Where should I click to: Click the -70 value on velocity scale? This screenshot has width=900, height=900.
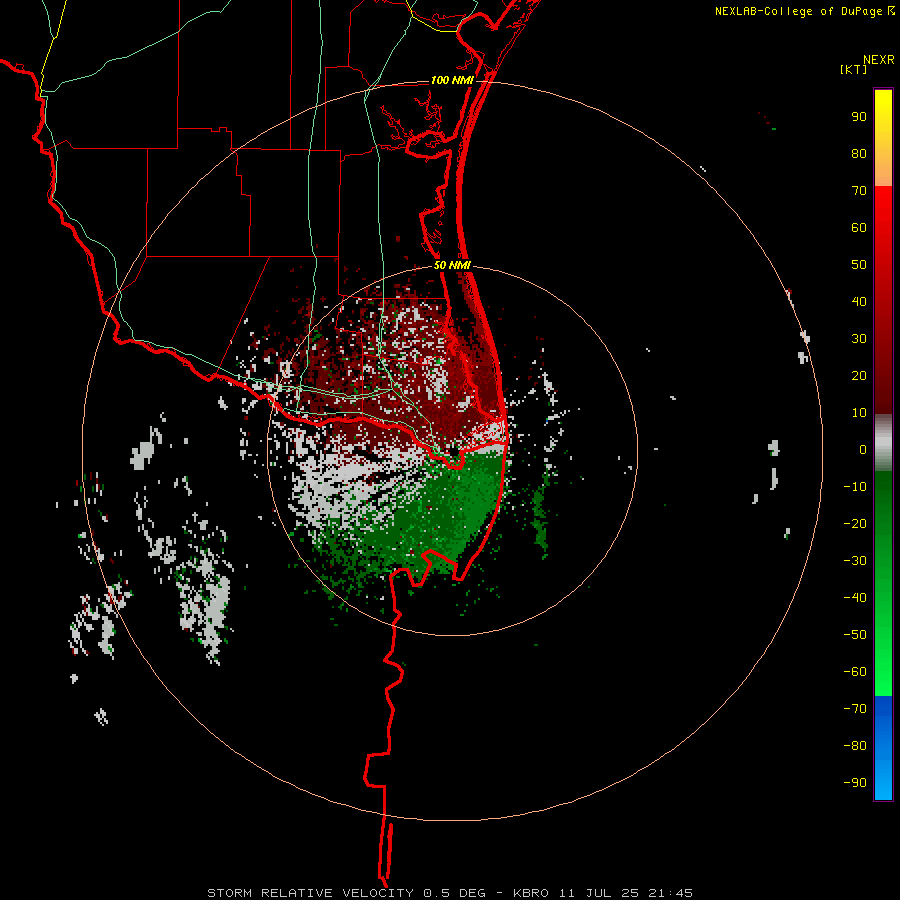point(855,708)
